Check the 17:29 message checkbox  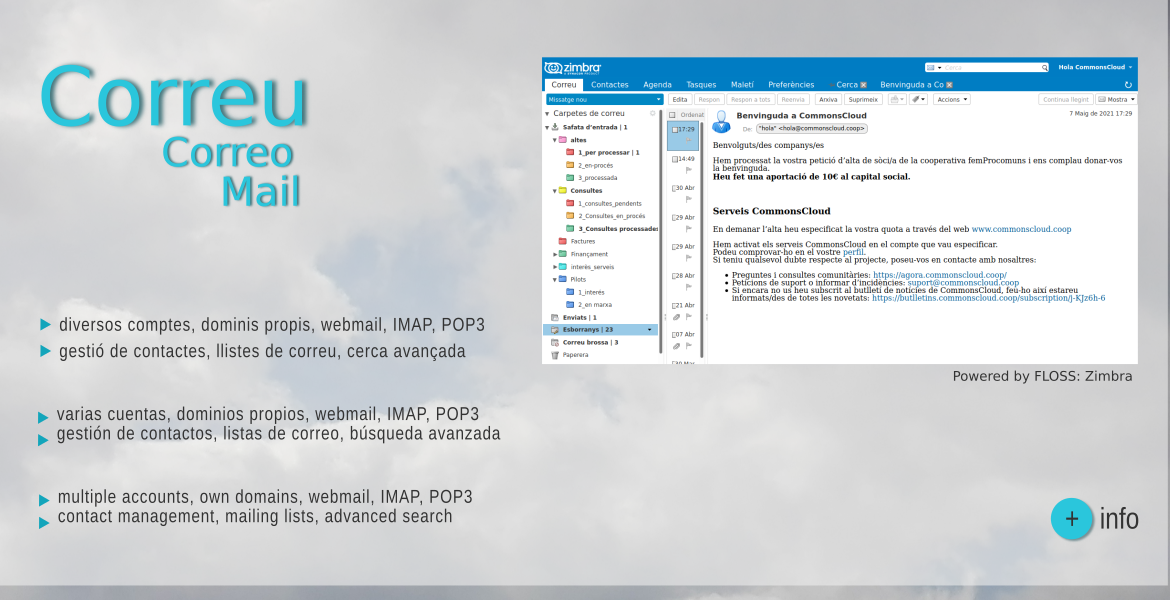coord(675,129)
